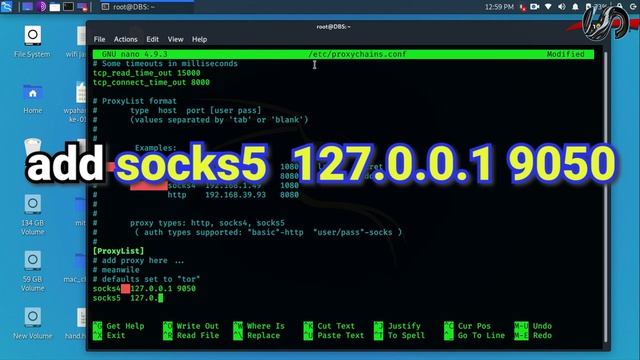
Task: Click the Write Out shortcut in nano
Action: (x=191, y=326)
